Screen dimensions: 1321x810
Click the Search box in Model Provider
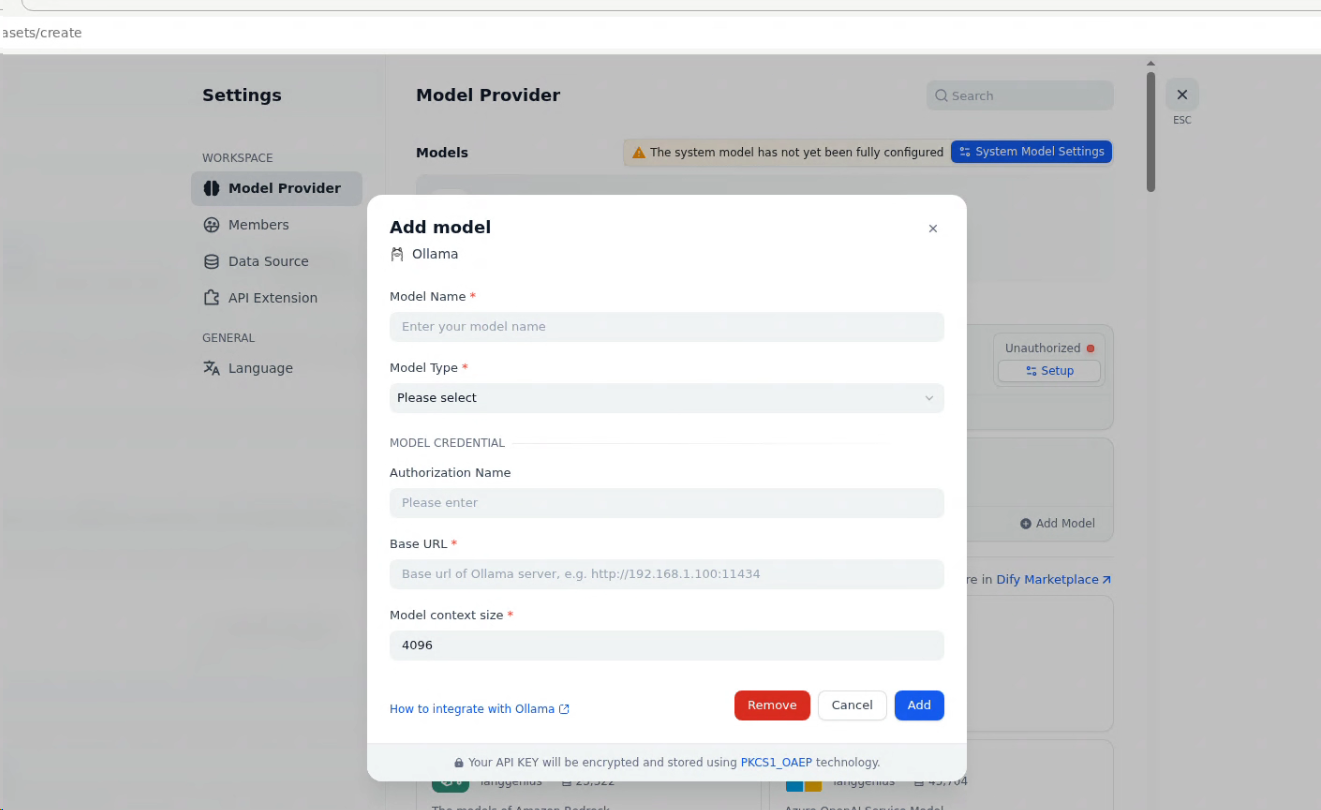(1020, 96)
